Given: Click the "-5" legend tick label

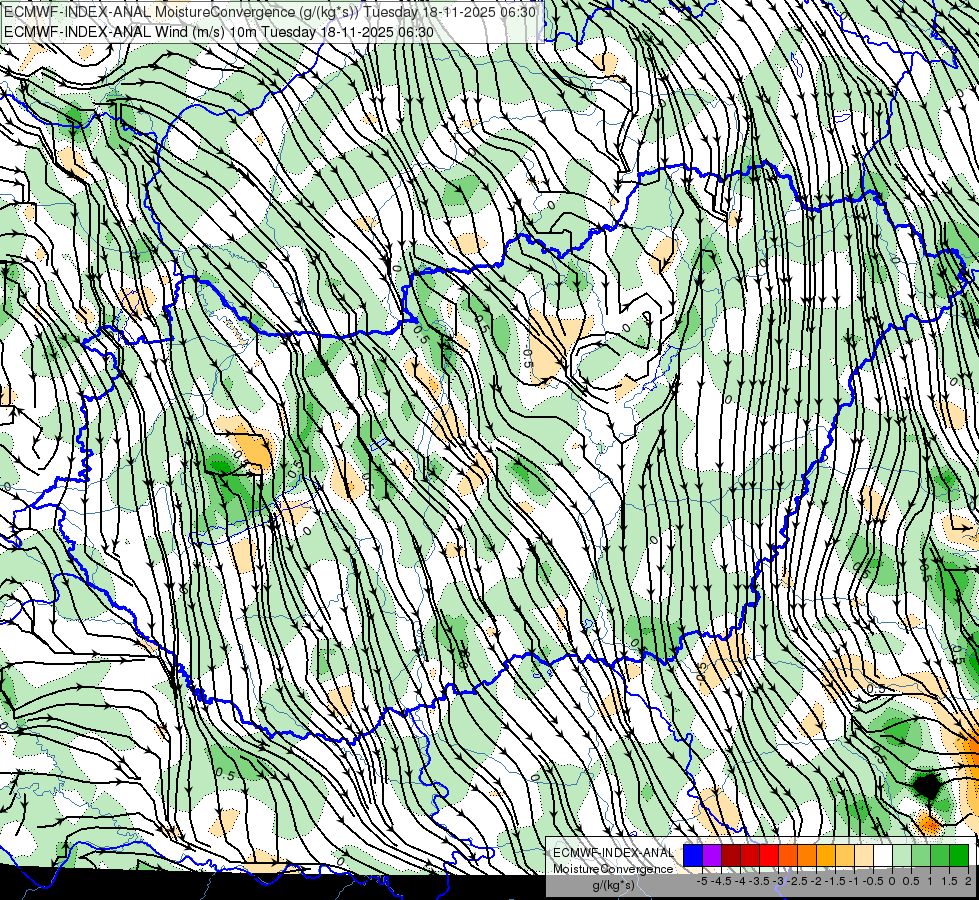Looking at the screenshot, I should 702,881.
